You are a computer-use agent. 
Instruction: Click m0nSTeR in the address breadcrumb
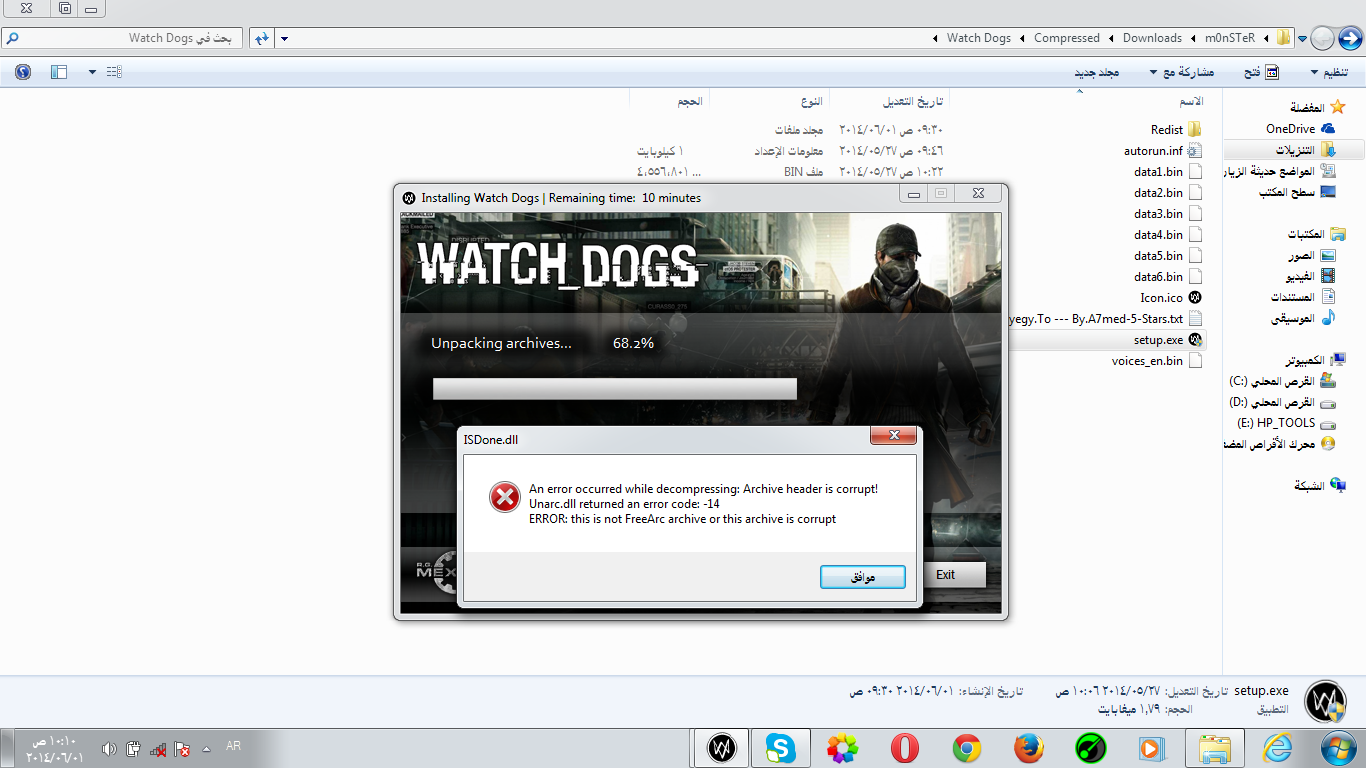(x=1231, y=38)
